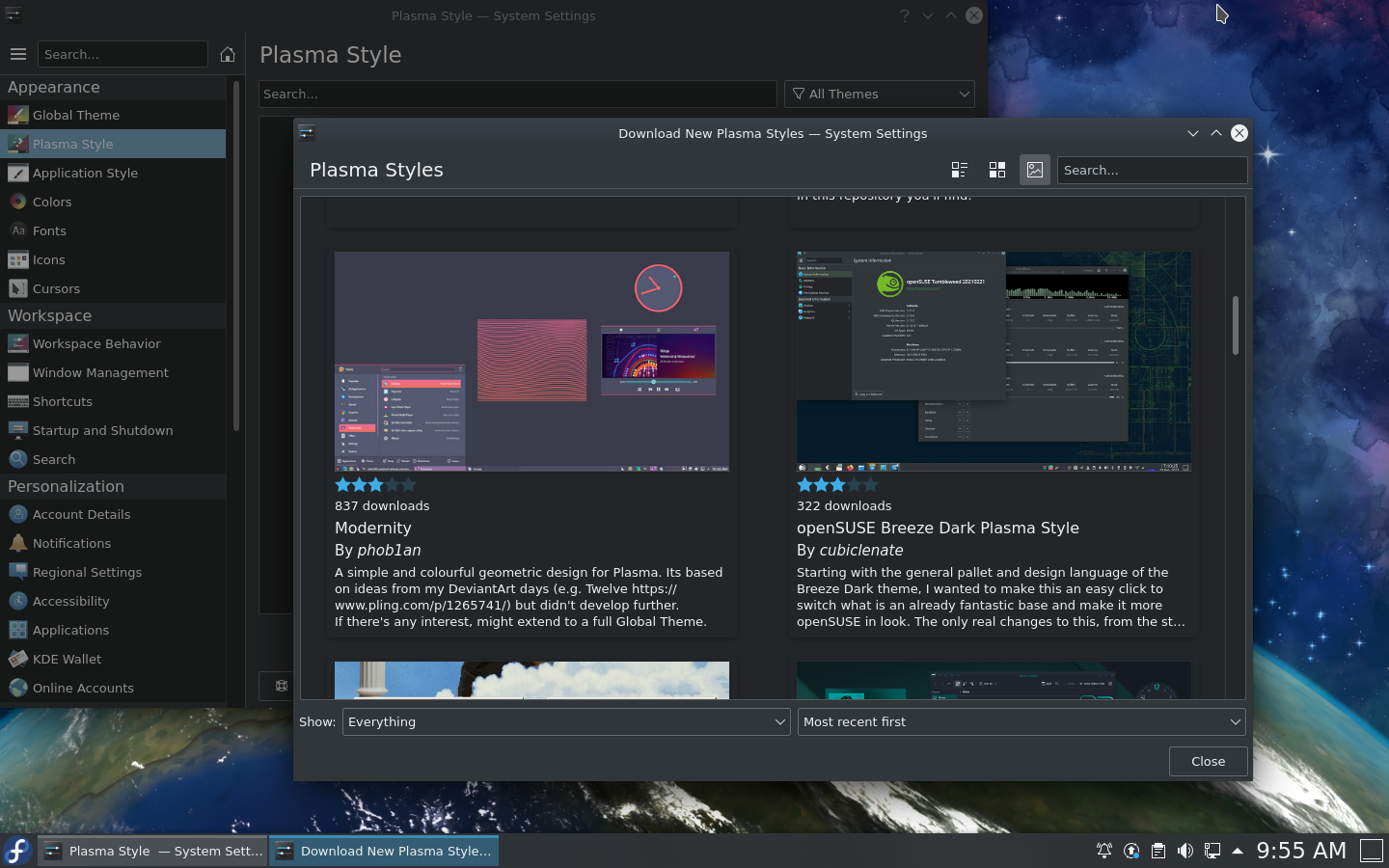This screenshot has width=1389, height=868.
Task: Click the Close button in the dialog
Action: pos(1208,761)
